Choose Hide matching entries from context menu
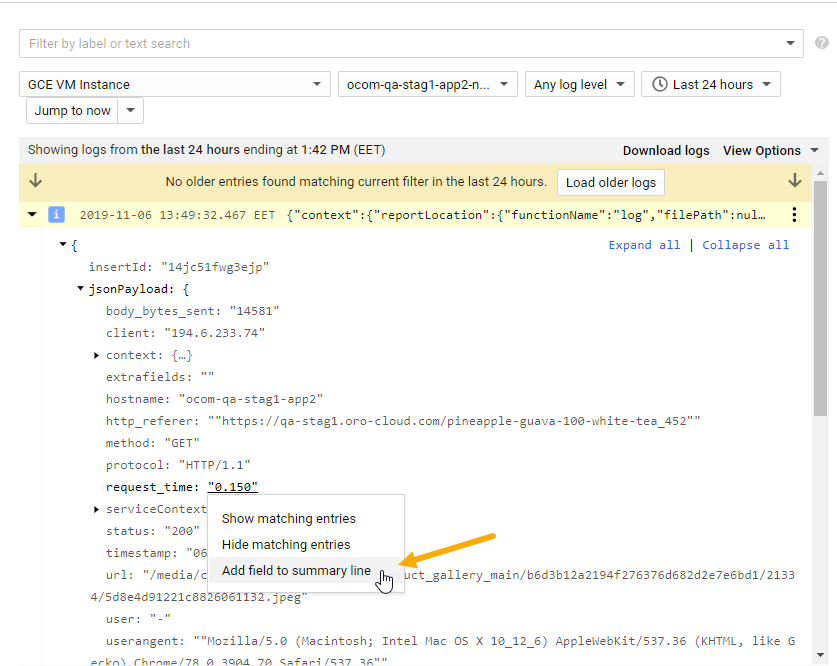The height and width of the screenshot is (666, 837). tap(286, 545)
